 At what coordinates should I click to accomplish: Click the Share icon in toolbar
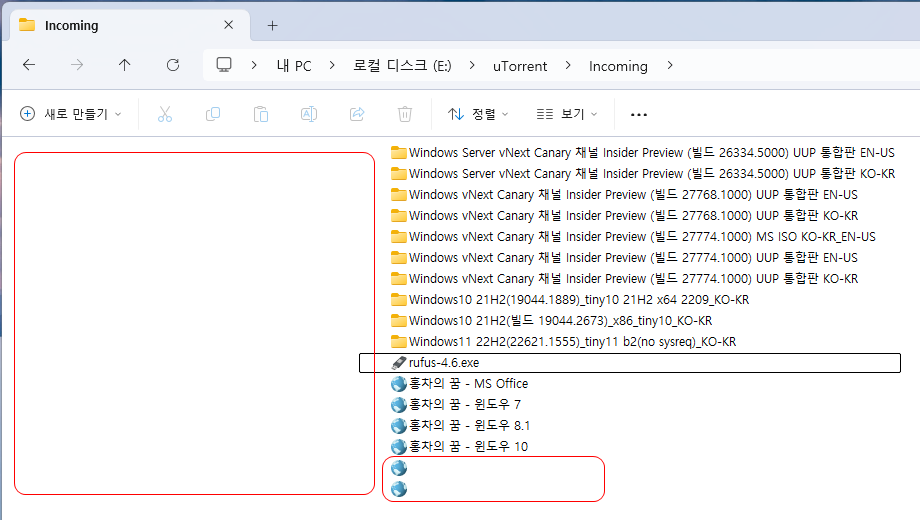357,114
